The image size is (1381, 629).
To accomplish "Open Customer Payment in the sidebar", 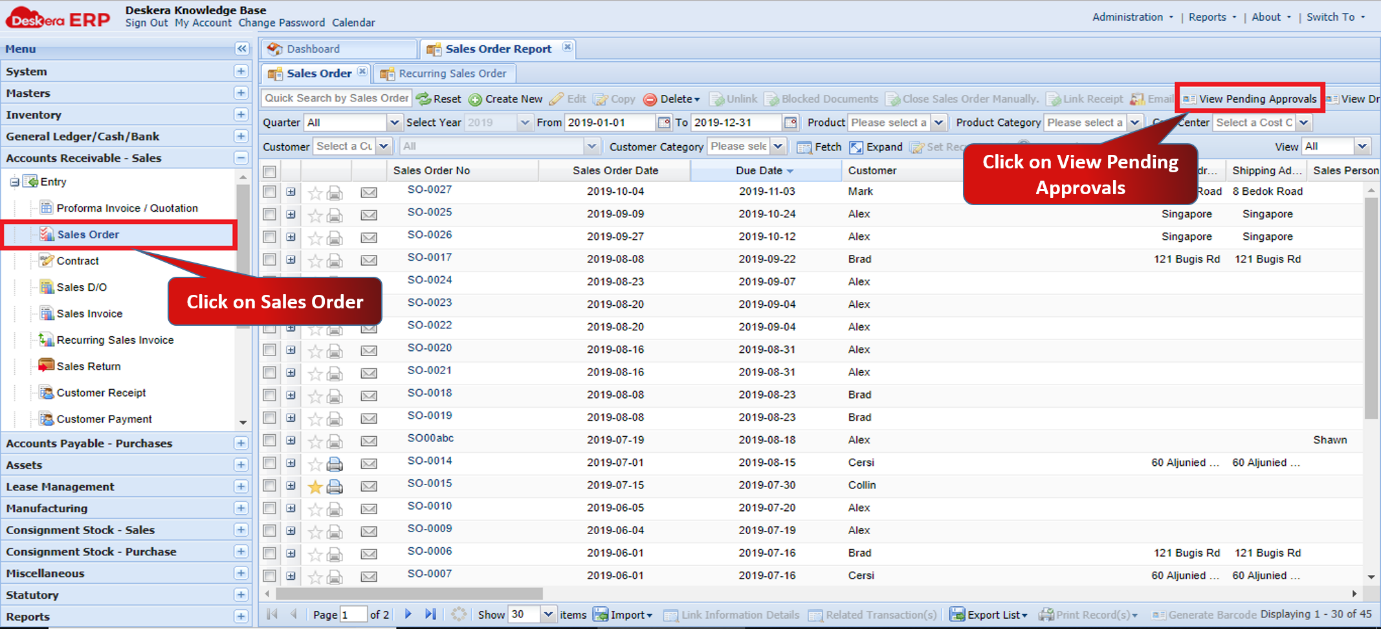I will tap(104, 419).
